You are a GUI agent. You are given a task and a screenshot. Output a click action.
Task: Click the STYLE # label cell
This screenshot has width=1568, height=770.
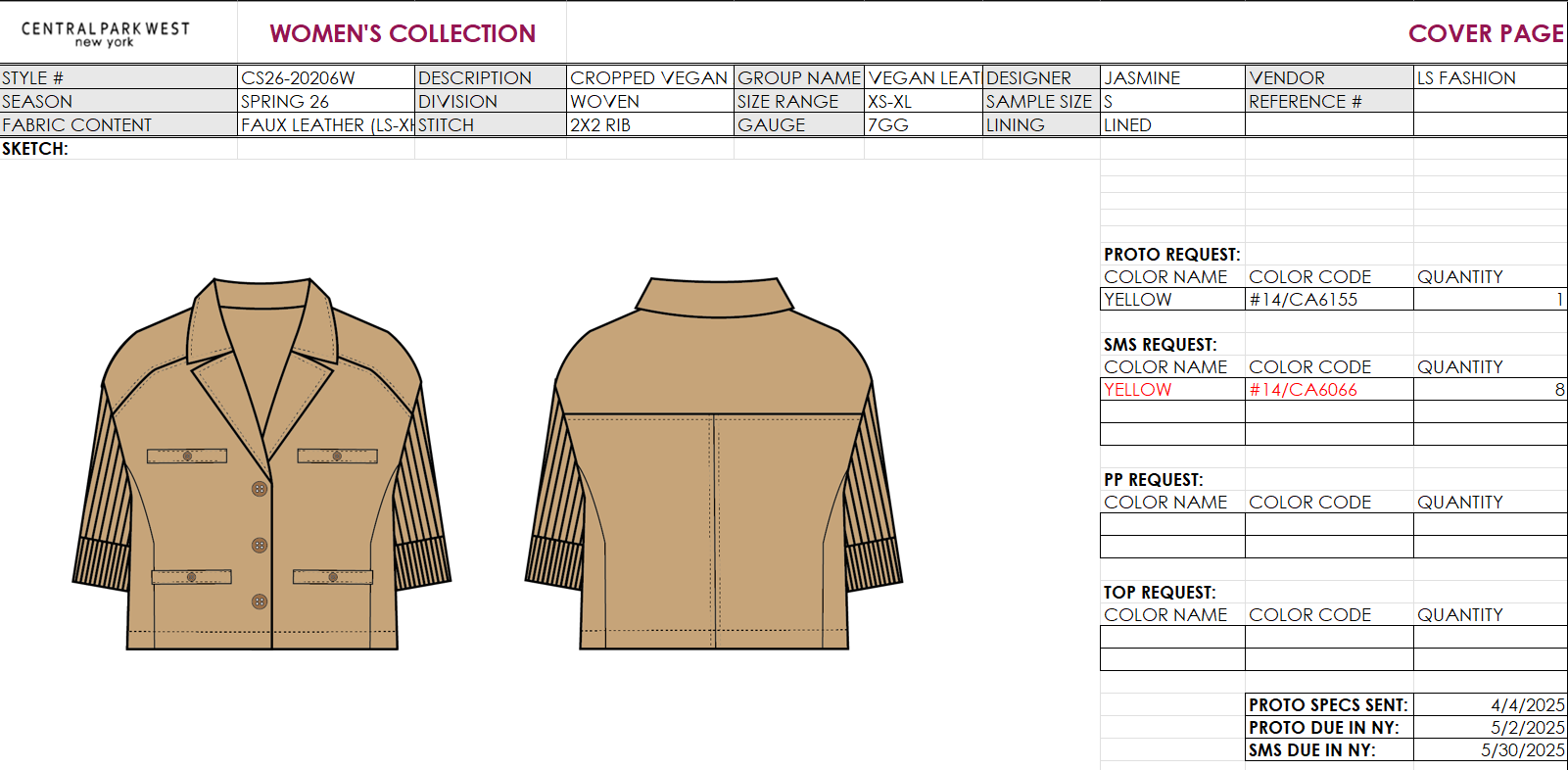(119, 77)
